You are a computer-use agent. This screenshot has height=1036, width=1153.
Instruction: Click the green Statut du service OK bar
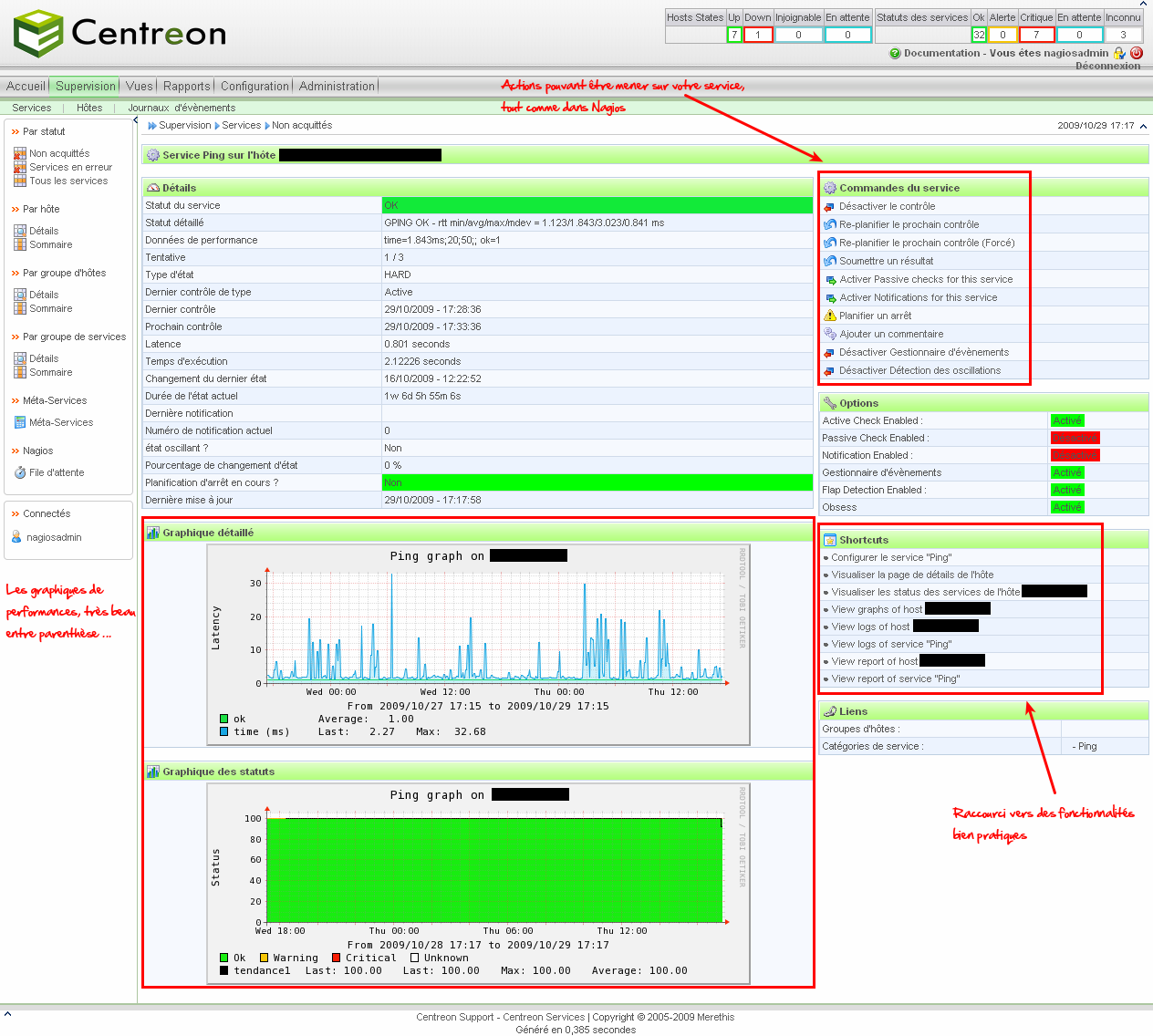pyautogui.click(x=597, y=205)
